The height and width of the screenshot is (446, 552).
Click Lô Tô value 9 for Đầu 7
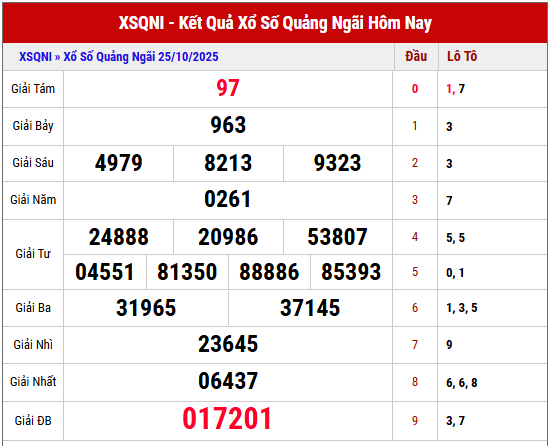(449, 345)
